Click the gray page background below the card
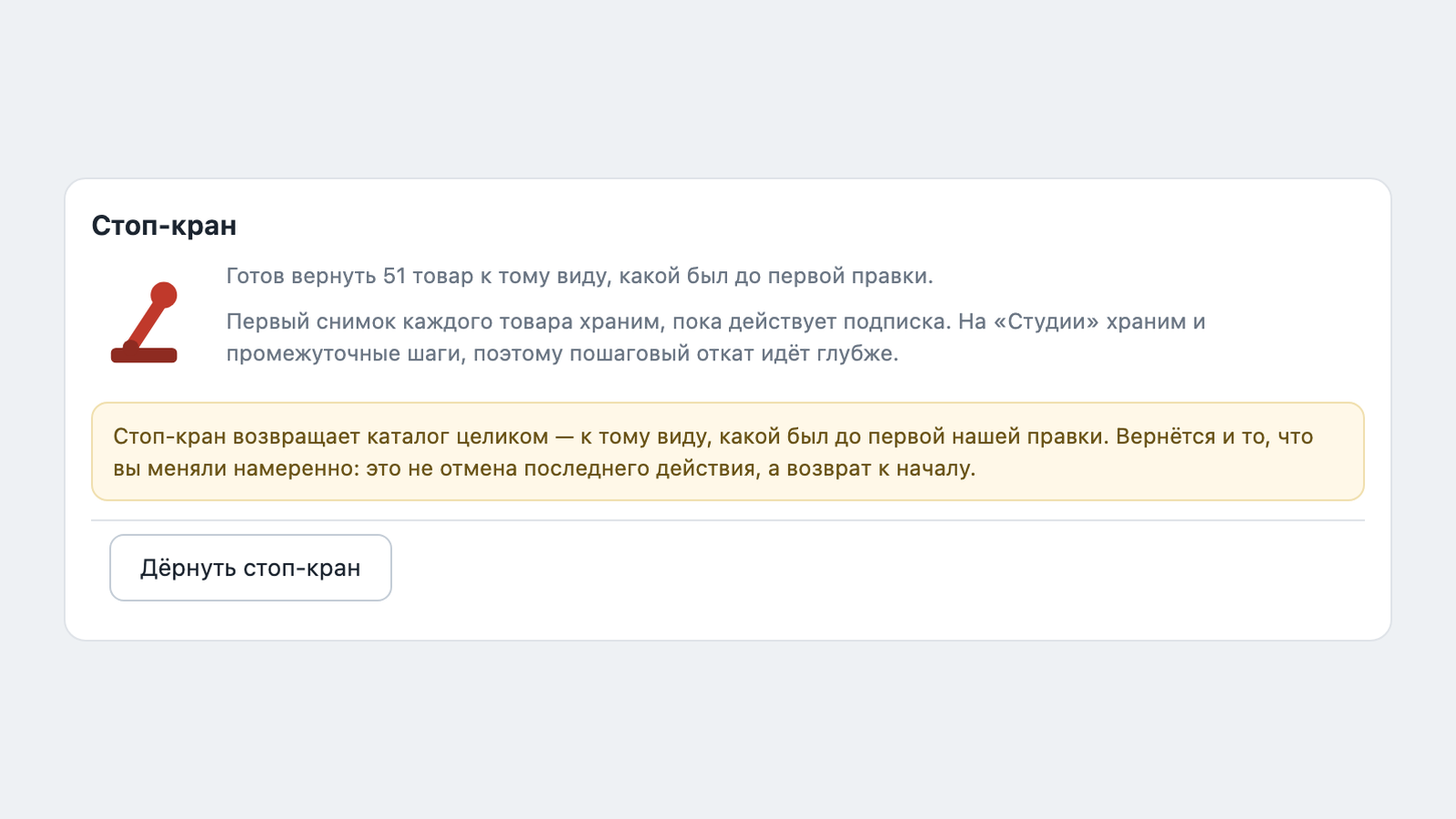Image resolution: width=1456 pixels, height=819 pixels. 728,728
